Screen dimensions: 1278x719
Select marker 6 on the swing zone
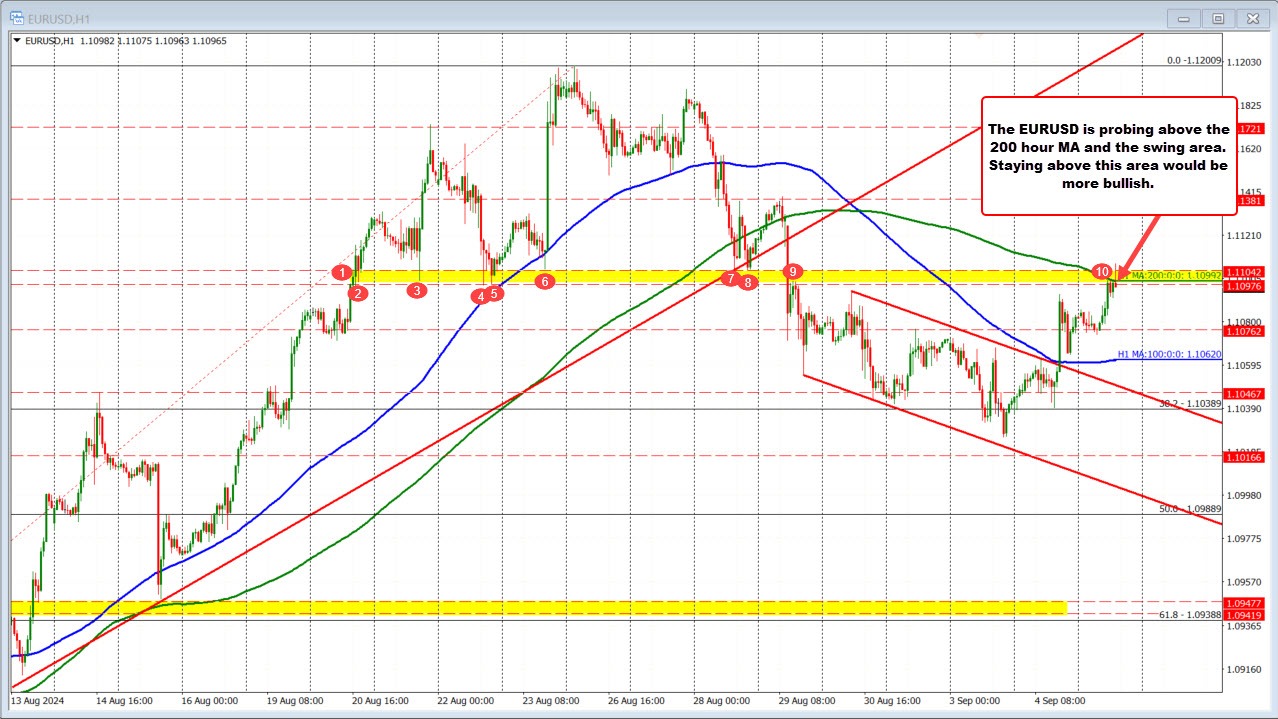[545, 282]
